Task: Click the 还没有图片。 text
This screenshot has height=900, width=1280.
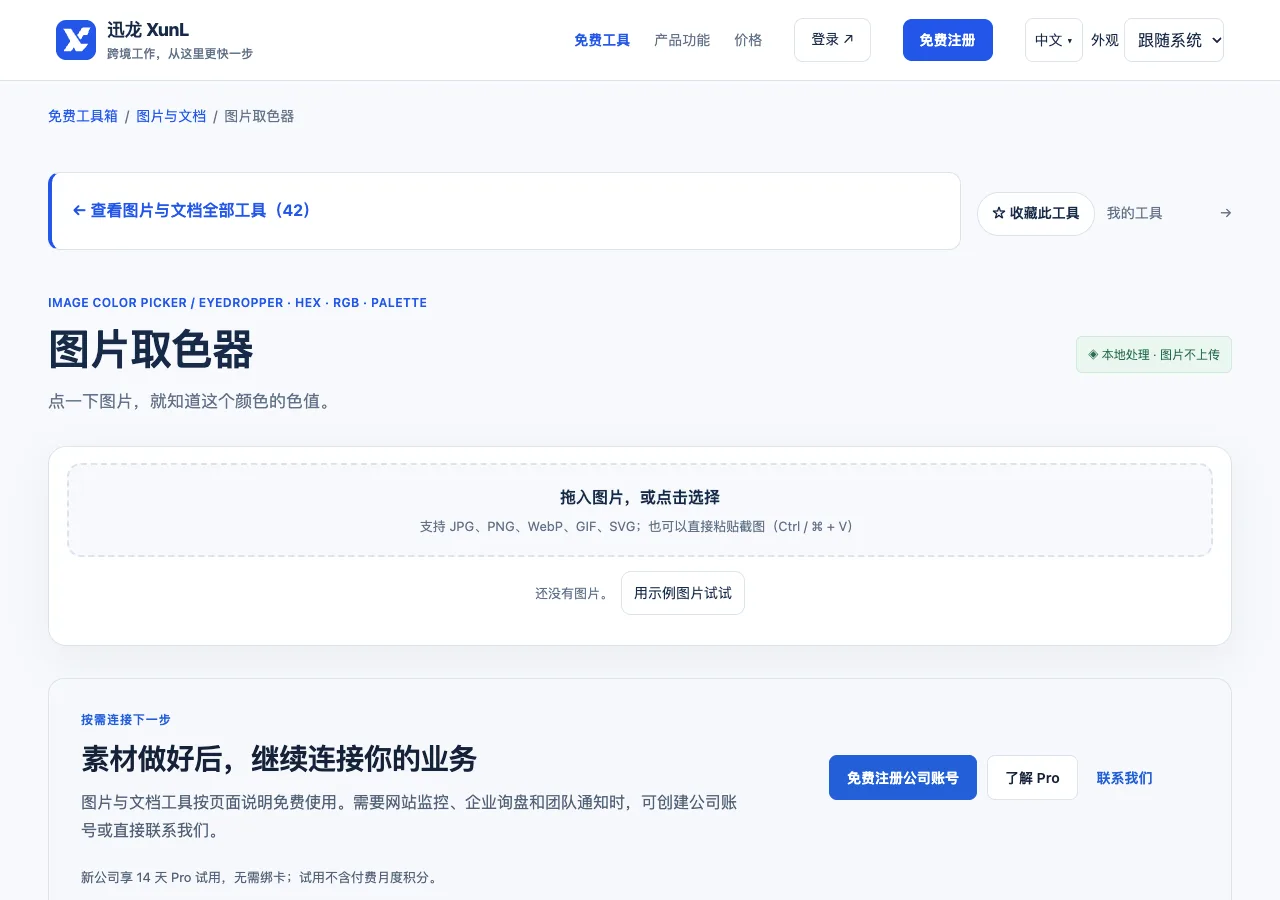Action: pyautogui.click(x=572, y=594)
